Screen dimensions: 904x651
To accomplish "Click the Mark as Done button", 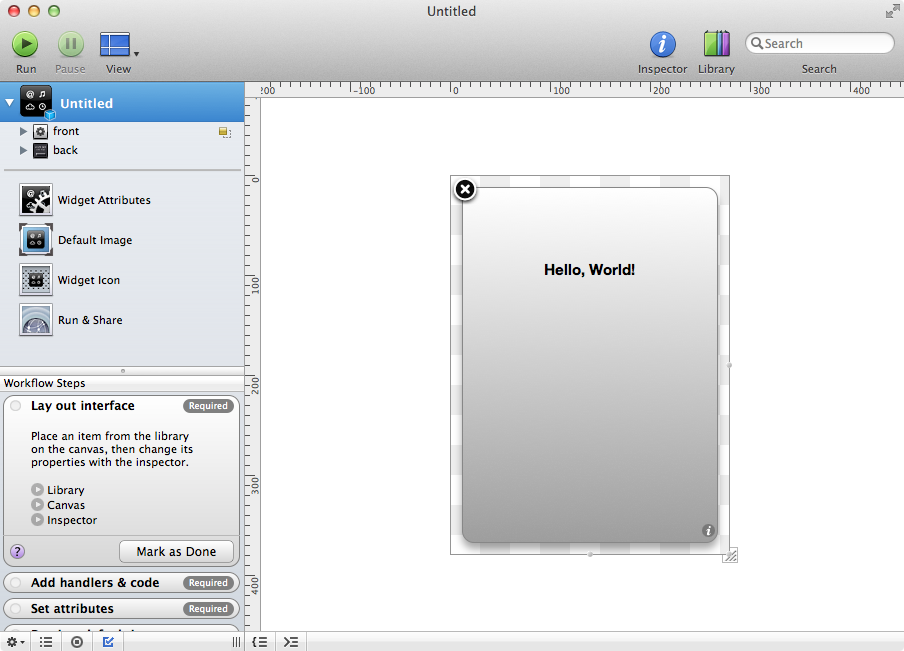I will (176, 551).
